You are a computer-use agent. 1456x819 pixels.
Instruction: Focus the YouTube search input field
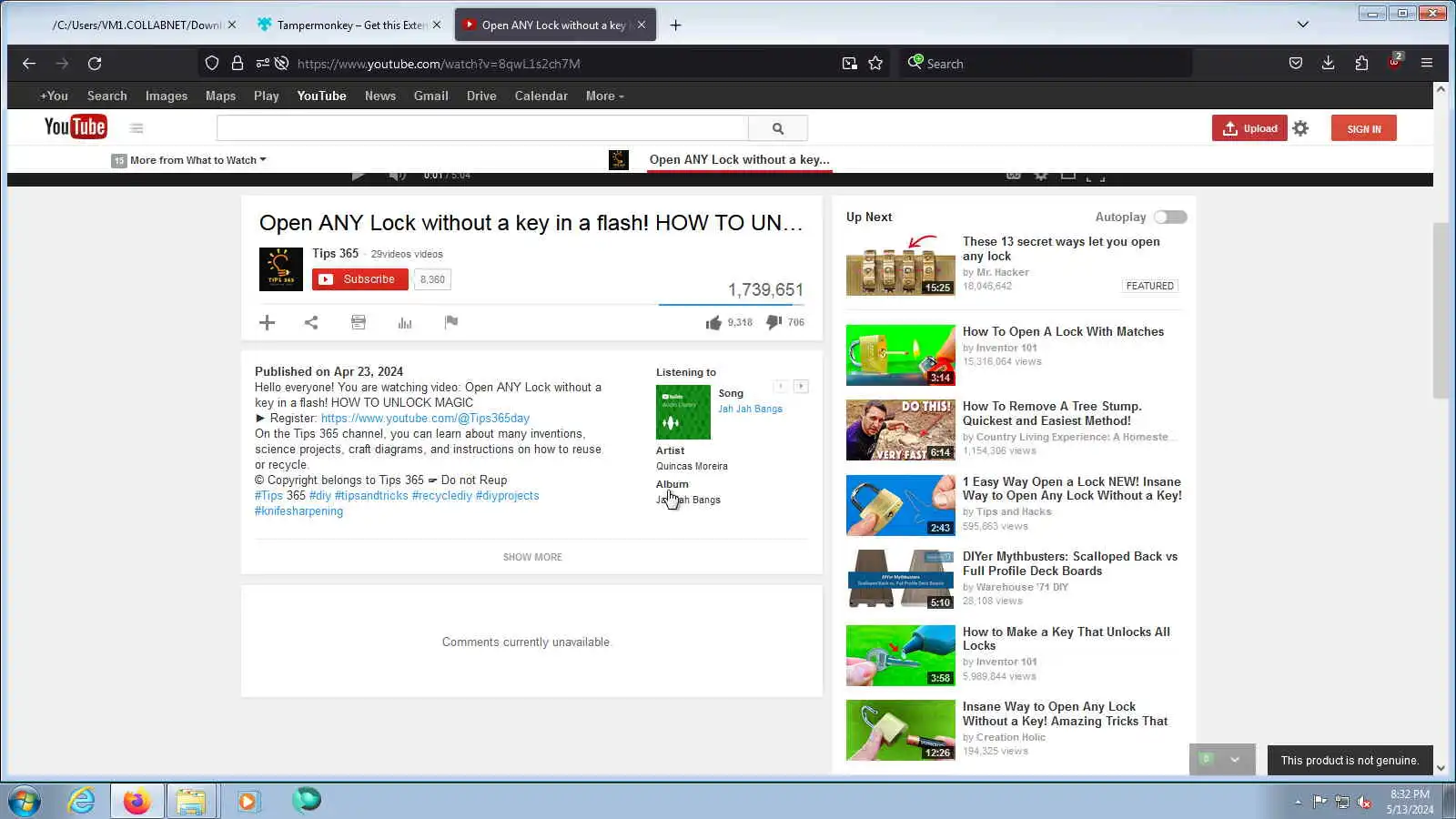click(x=482, y=128)
